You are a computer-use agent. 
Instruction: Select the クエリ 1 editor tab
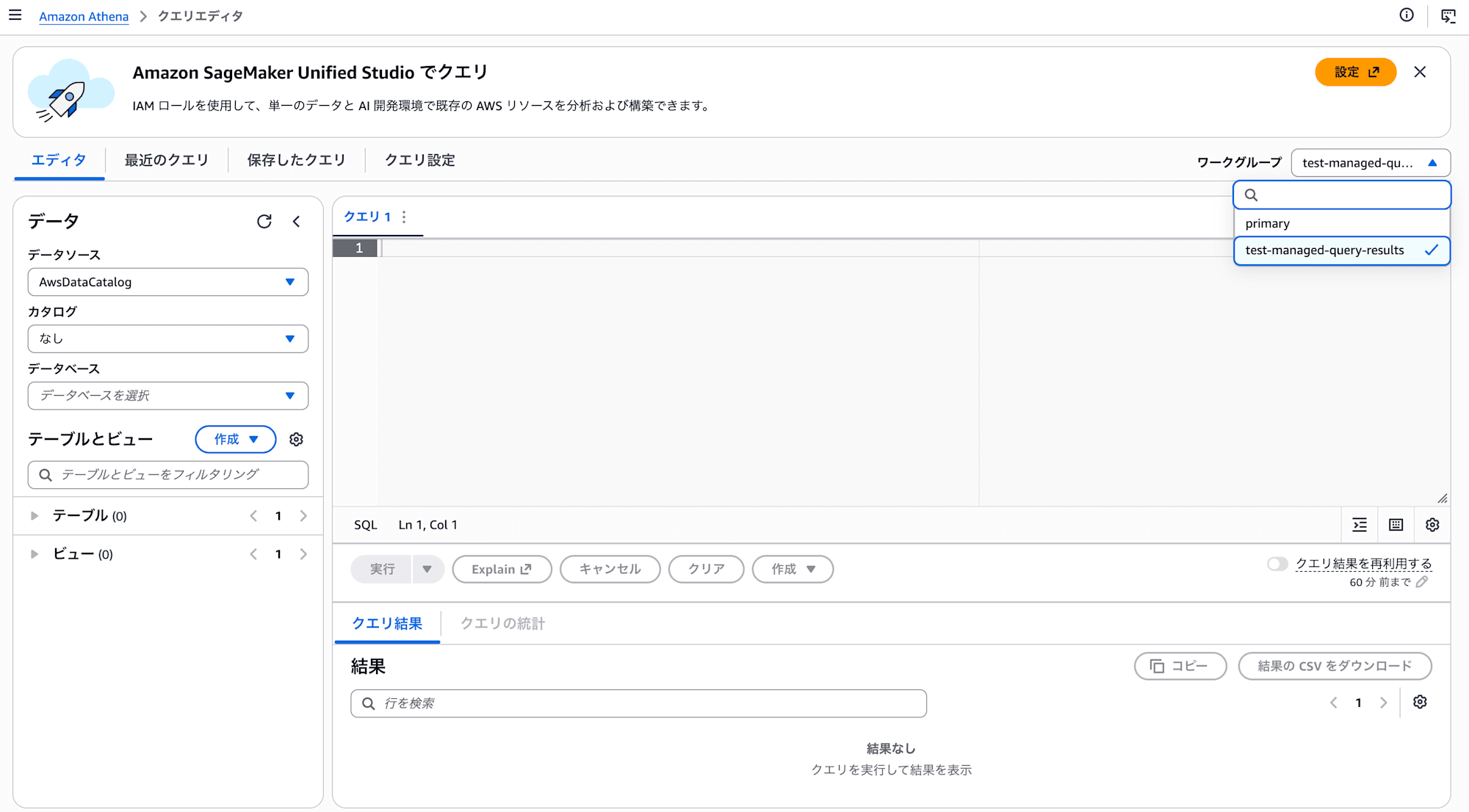click(367, 217)
